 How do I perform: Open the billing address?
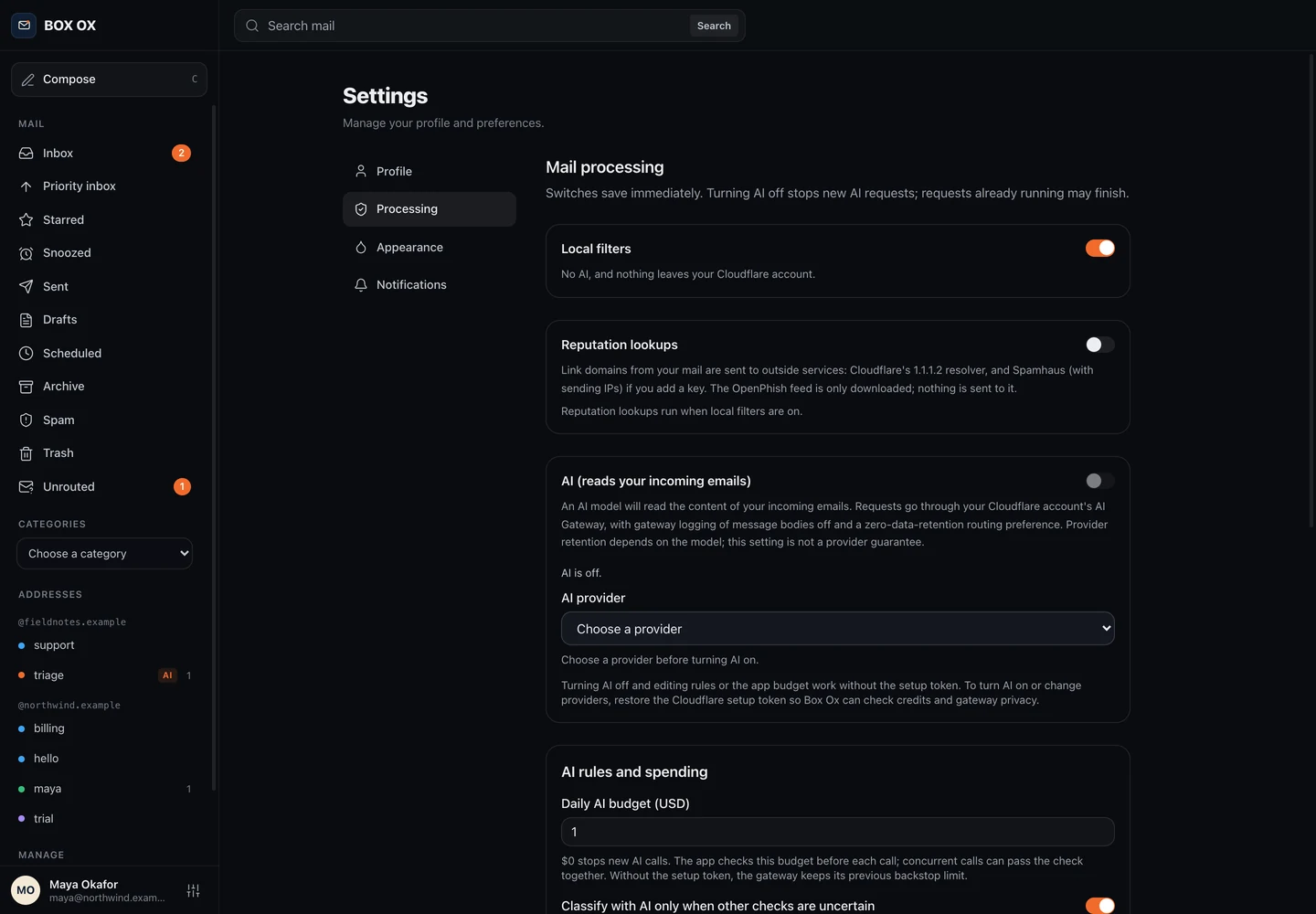pyautogui.click(x=105, y=728)
